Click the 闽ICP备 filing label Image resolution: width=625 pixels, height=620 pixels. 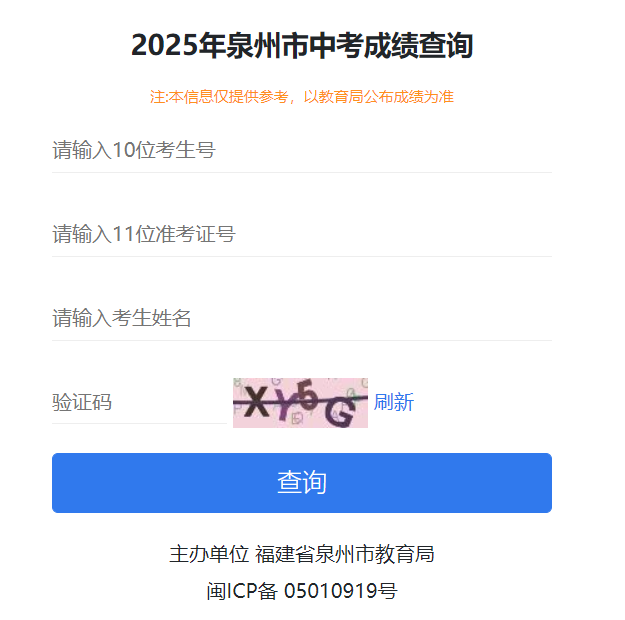(241, 591)
